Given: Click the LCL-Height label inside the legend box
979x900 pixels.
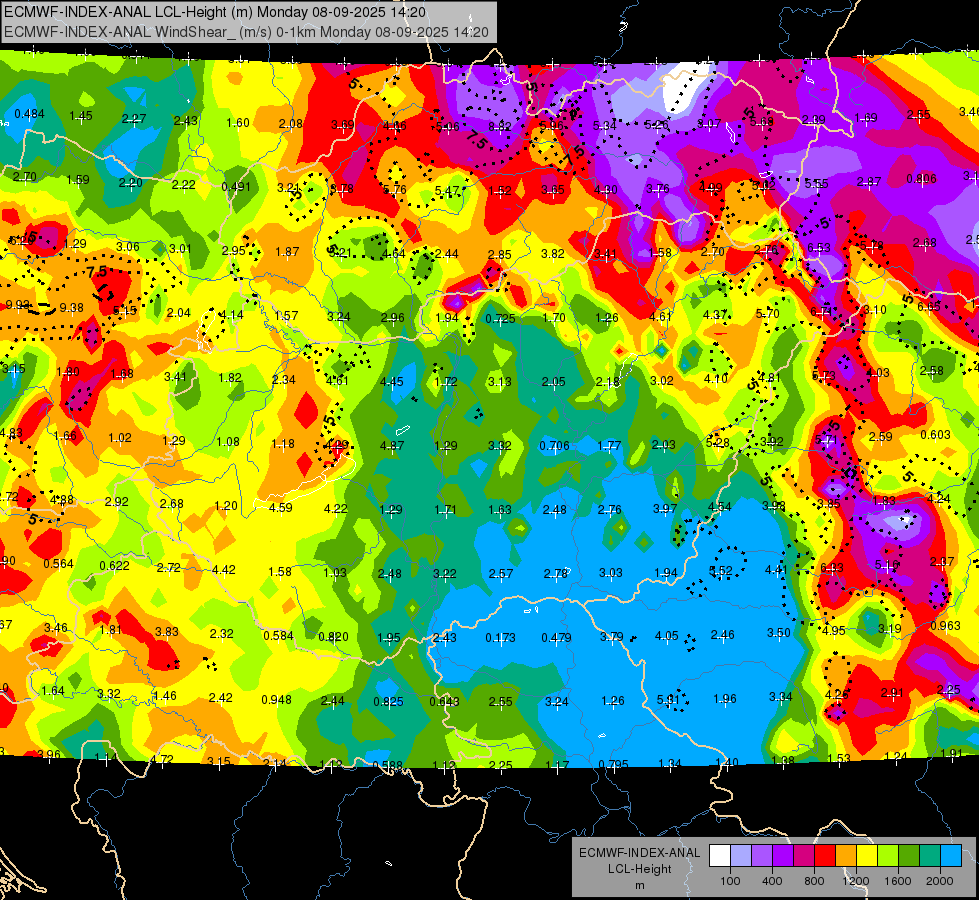Looking at the screenshot, I should pyautogui.click(x=639, y=869).
